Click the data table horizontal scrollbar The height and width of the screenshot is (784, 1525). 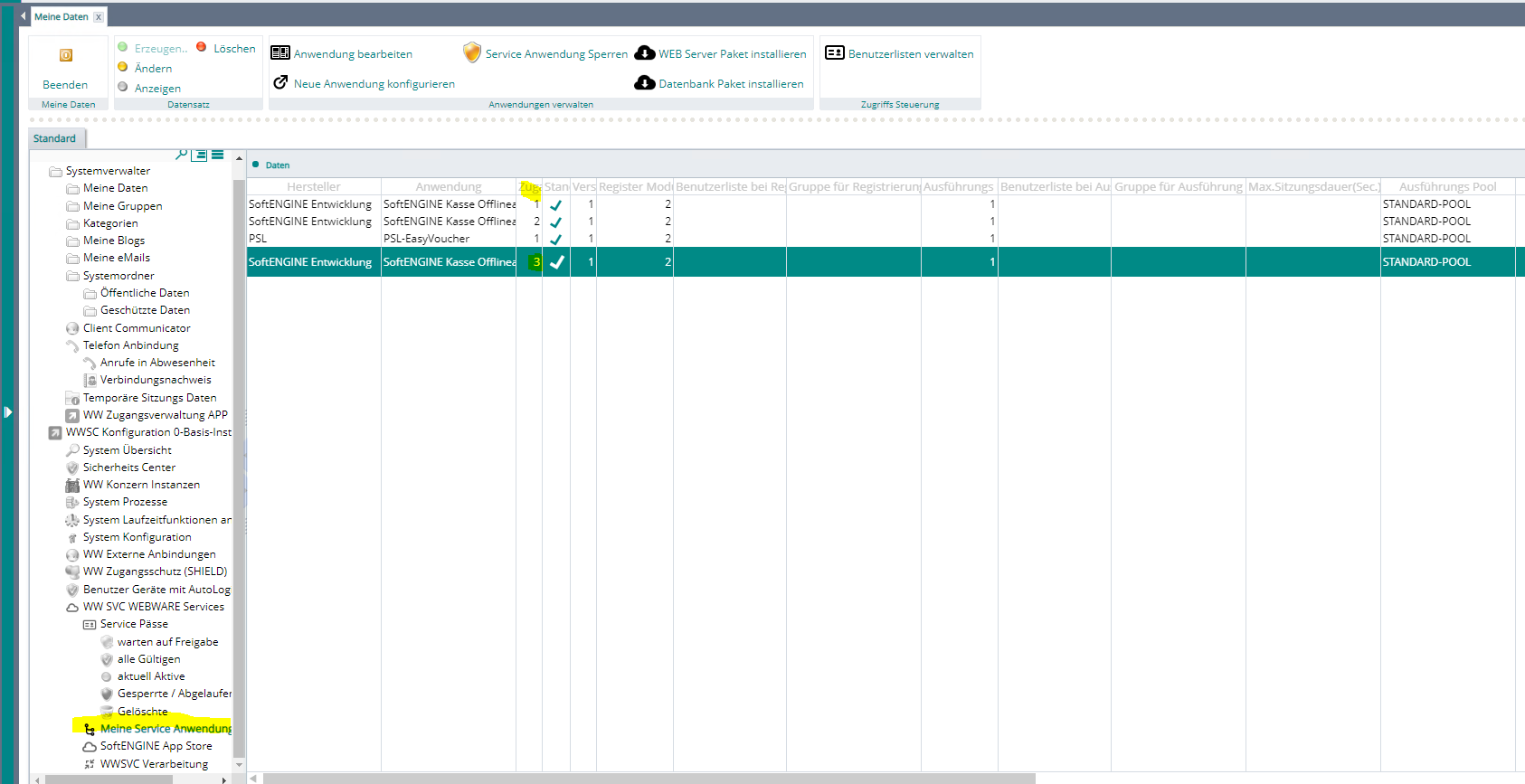tap(648, 778)
